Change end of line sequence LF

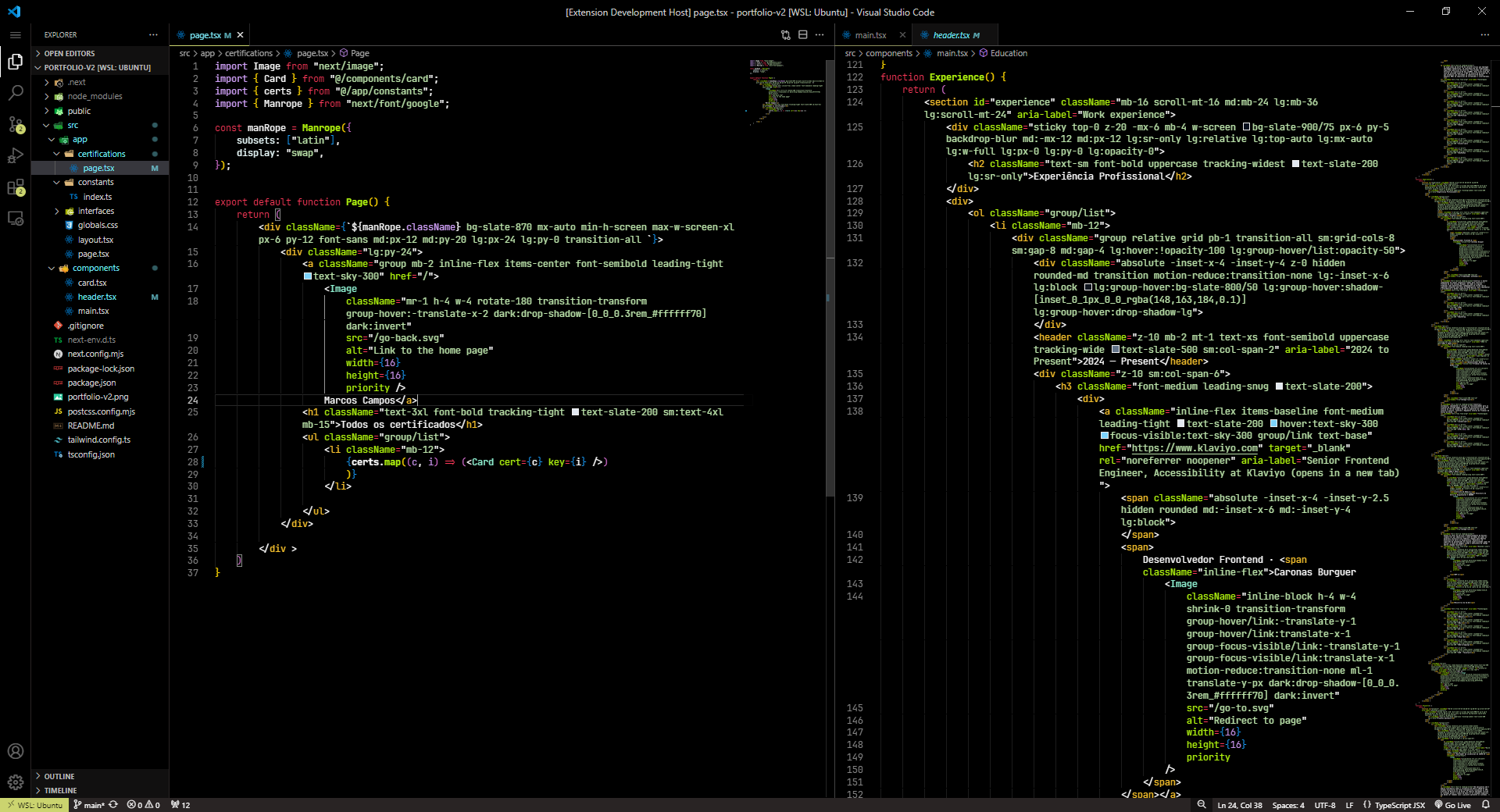(1349, 805)
